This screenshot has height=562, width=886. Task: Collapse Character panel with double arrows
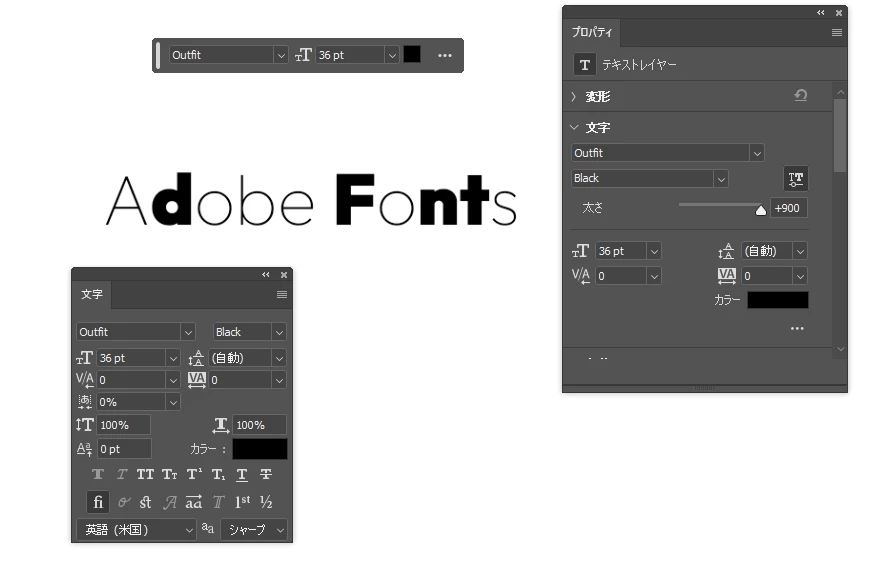(266, 275)
